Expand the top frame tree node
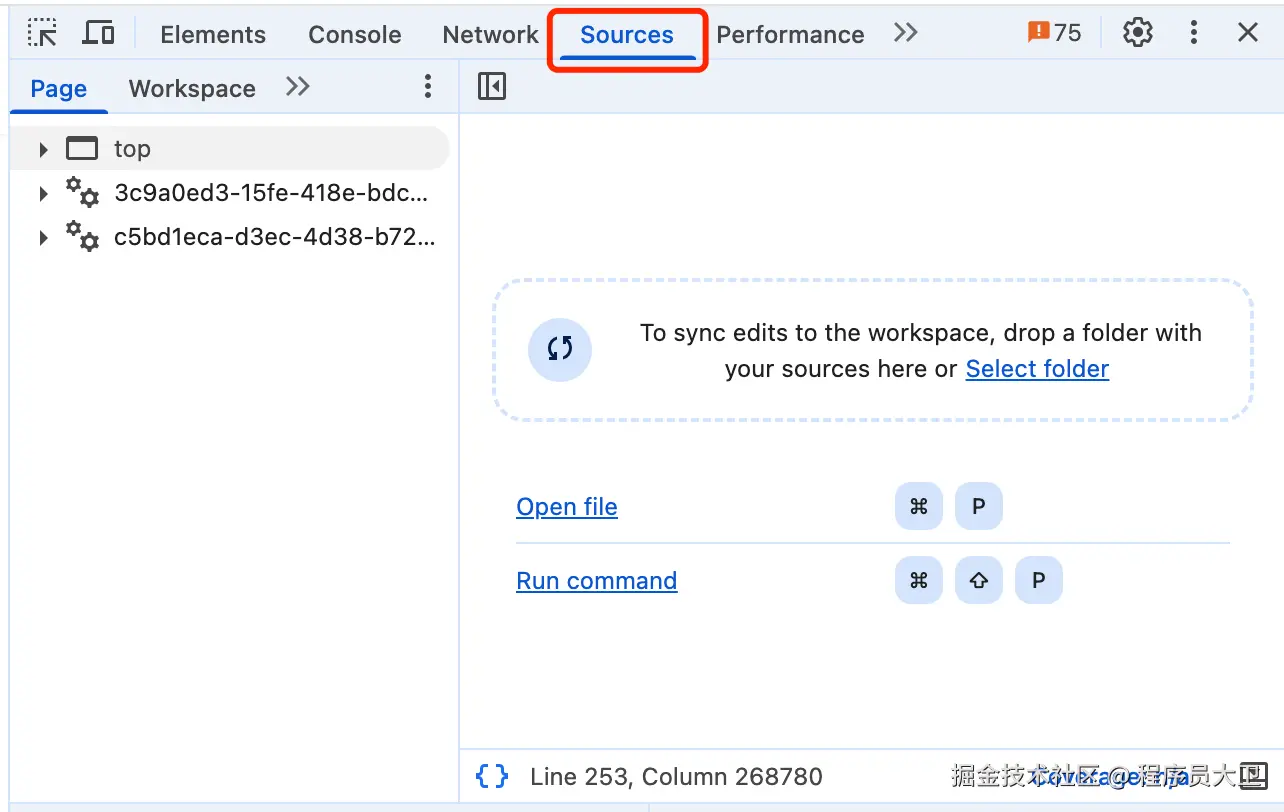 [x=43, y=149]
